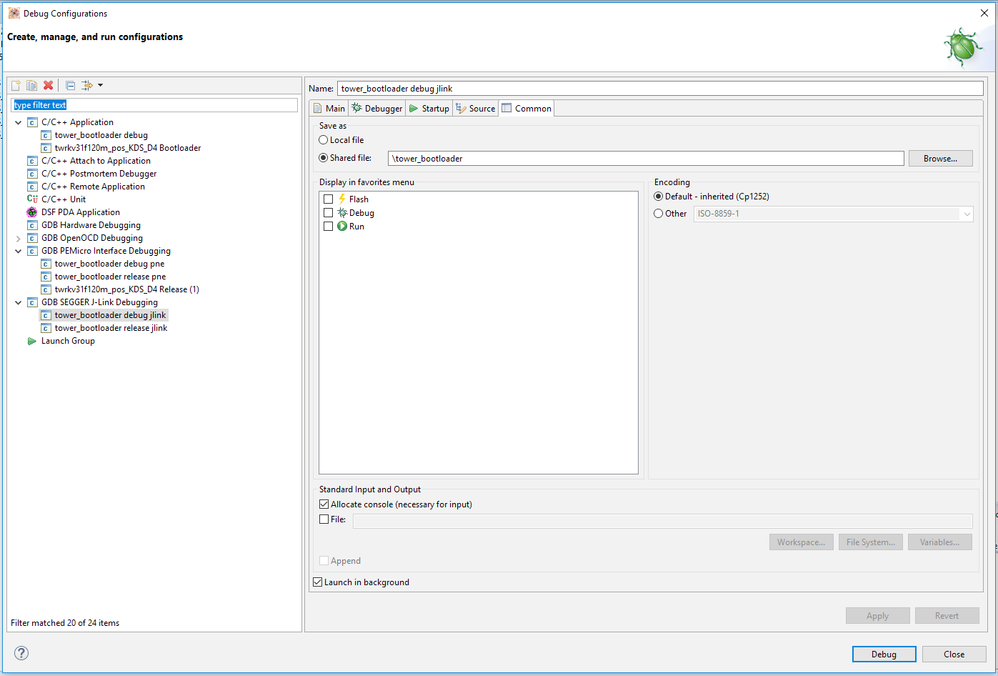Click the help question mark icon
This screenshot has height=676, width=998.
21,653
